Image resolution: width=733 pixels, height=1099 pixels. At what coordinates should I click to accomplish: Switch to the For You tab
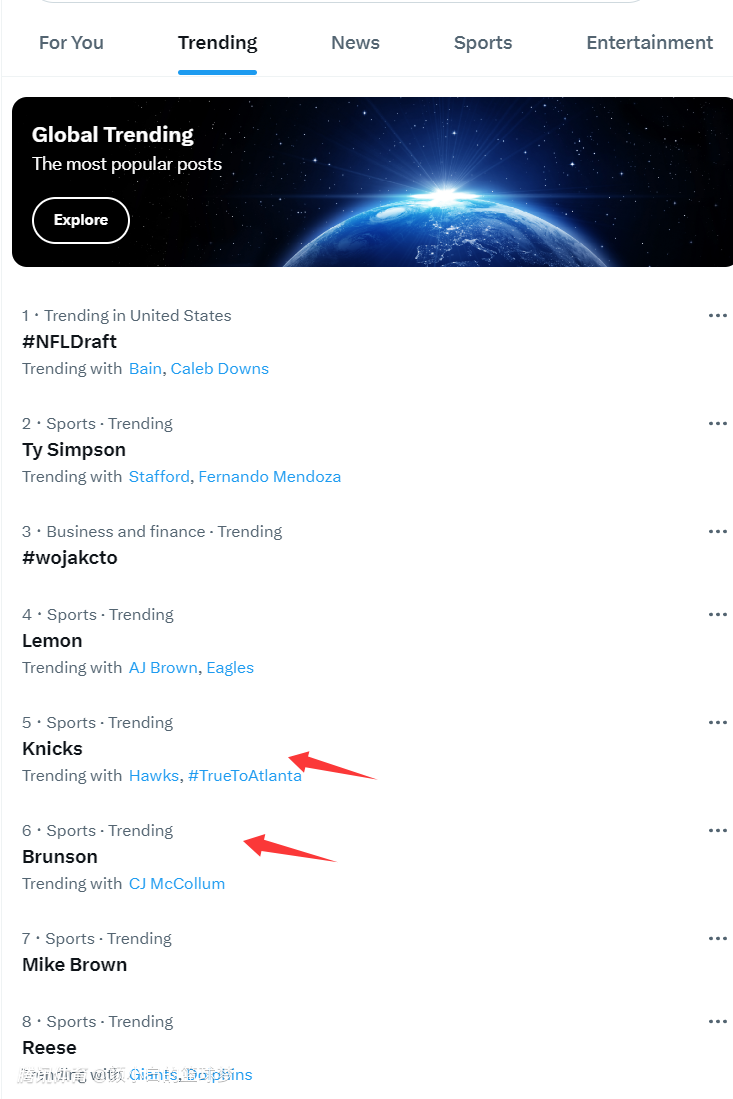point(71,43)
